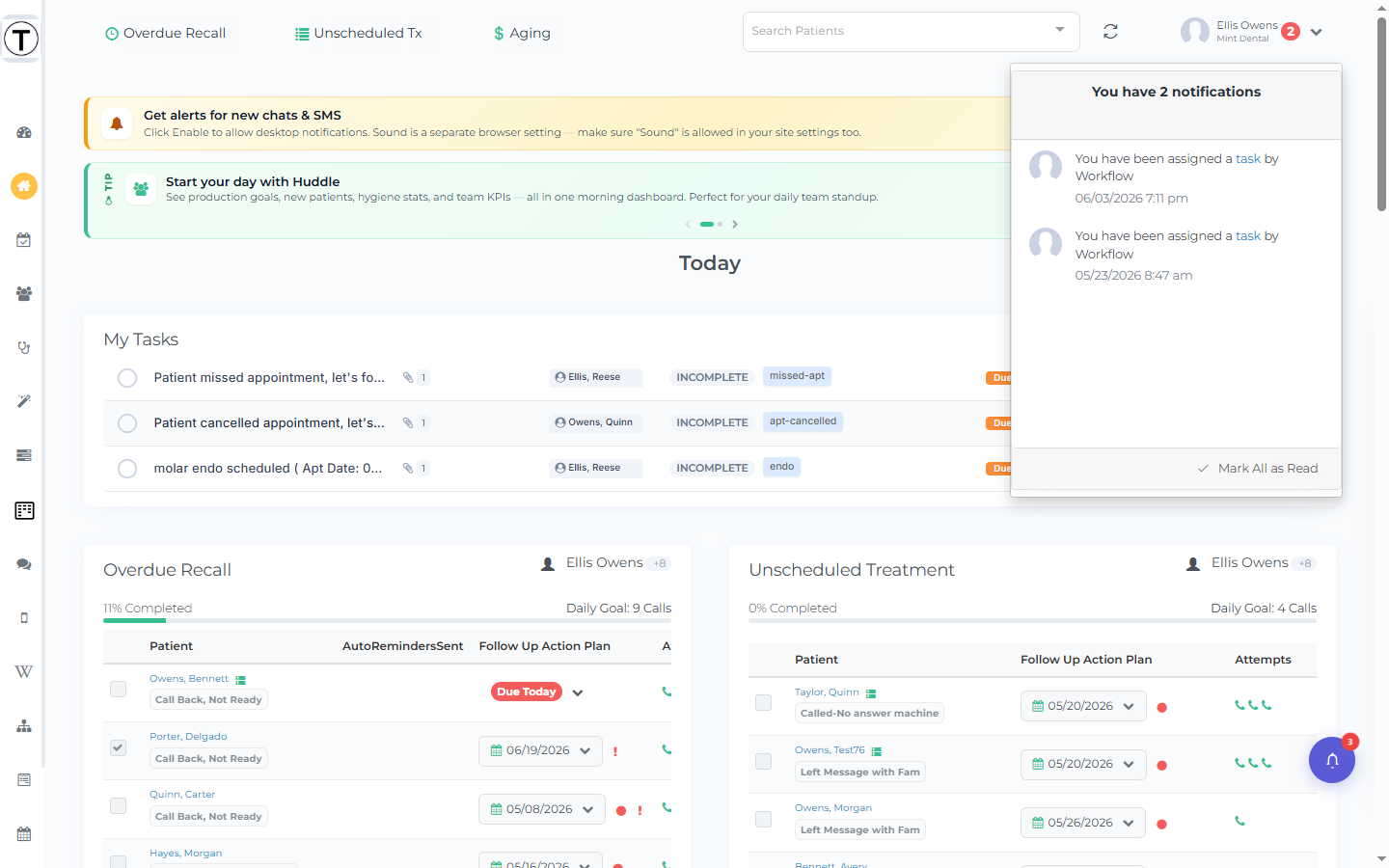Open patient link Taylor, Quinn

point(827,692)
